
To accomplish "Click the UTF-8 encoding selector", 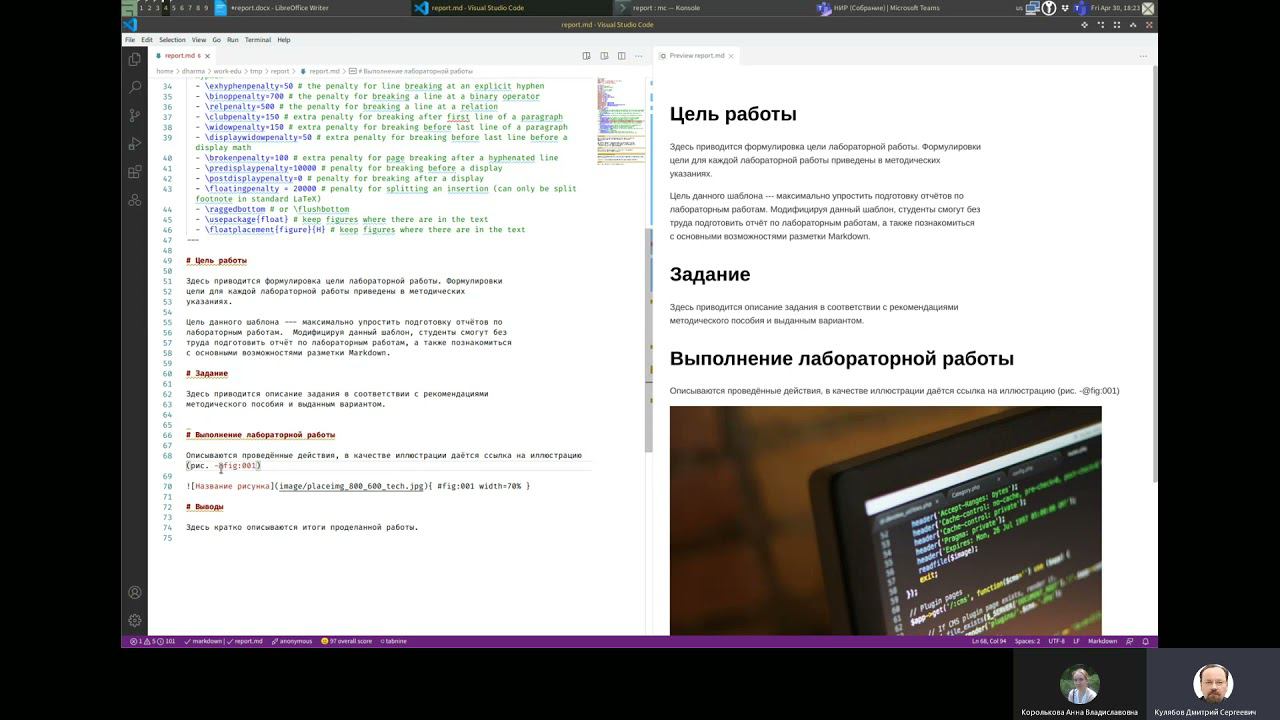I will click(x=1057, y=641).
